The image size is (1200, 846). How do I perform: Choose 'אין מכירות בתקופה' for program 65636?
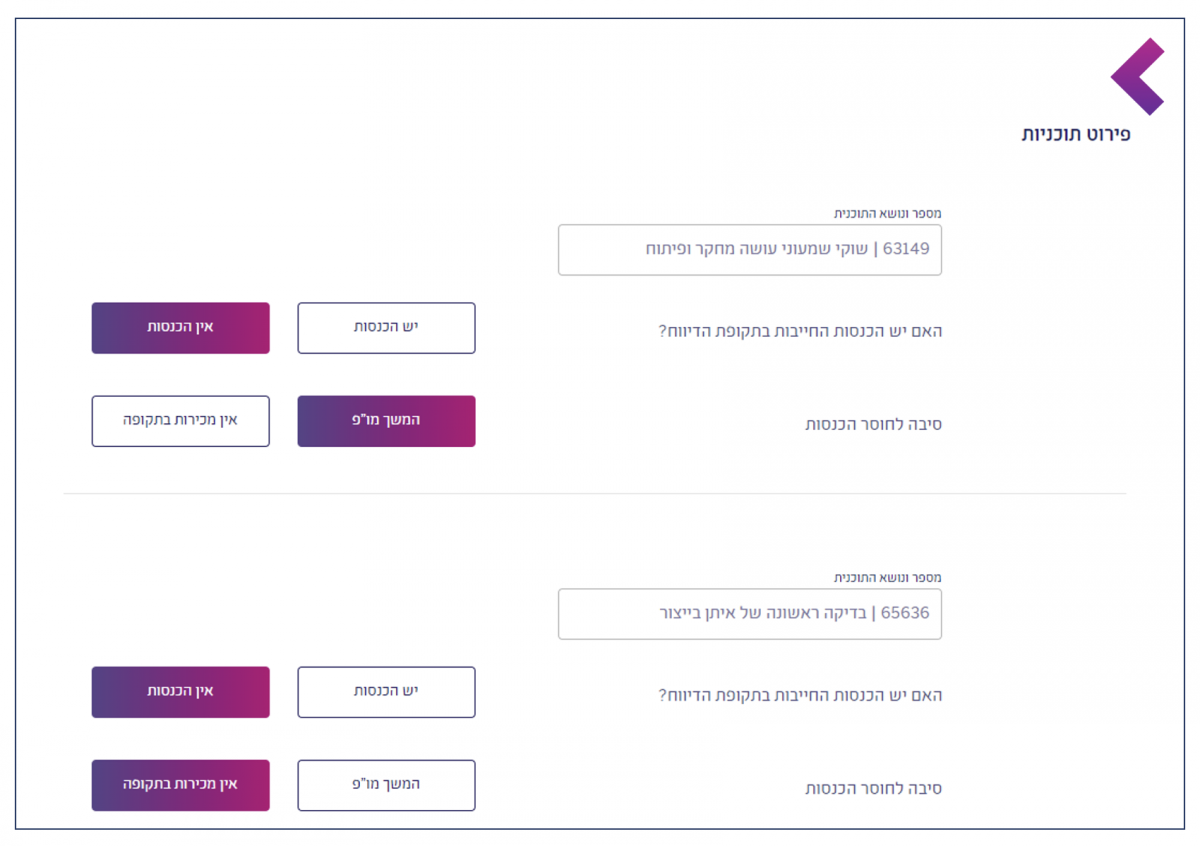pos(180,785)
